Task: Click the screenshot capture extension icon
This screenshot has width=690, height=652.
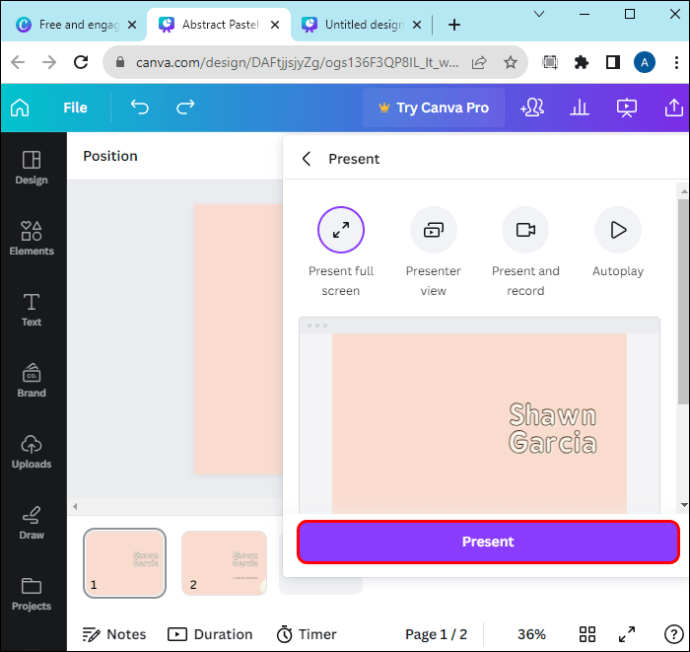Action: pyautogui.click(x=550, y=62)
